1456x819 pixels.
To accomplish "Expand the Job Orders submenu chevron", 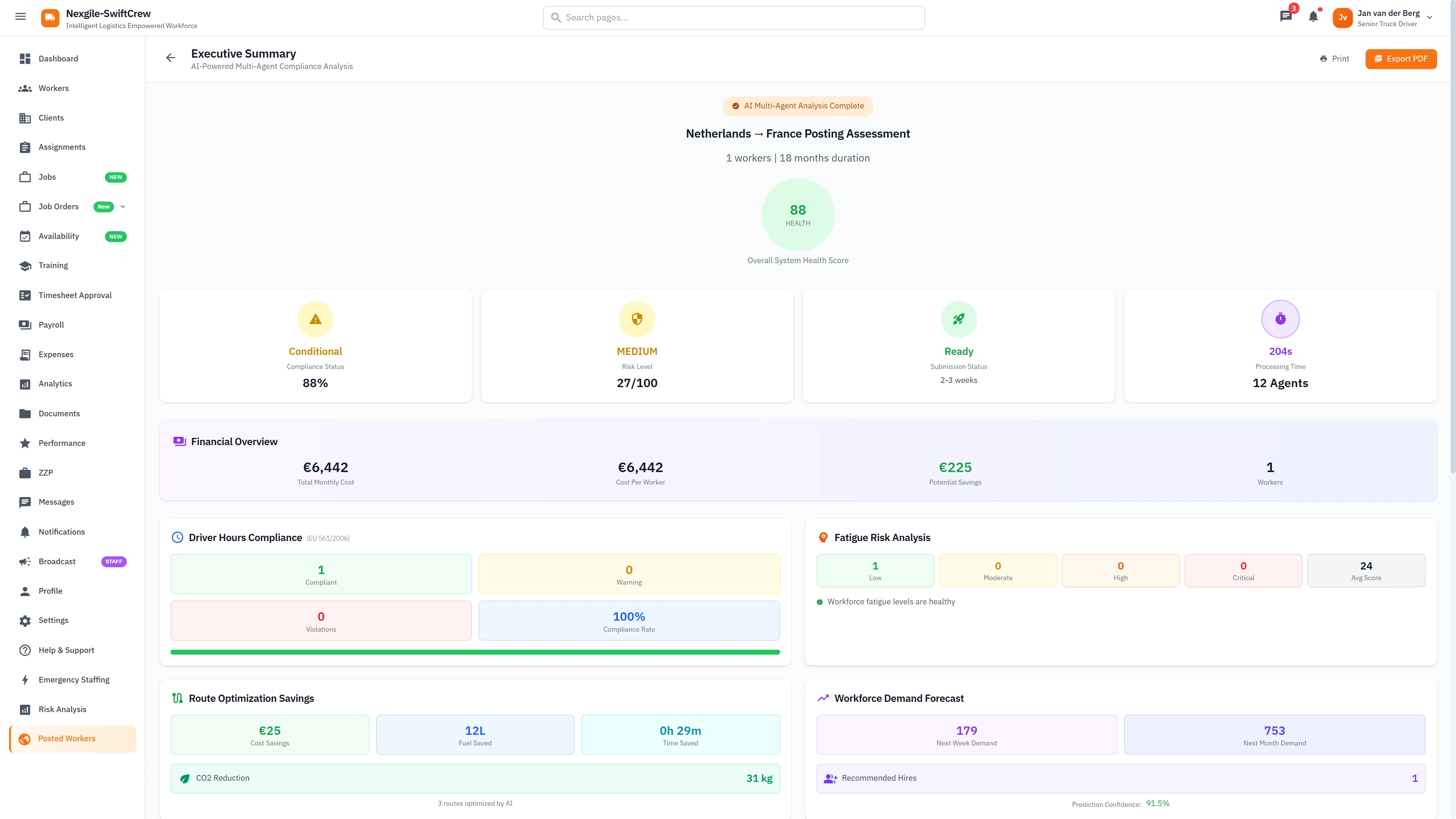I will pyautogui.click(x=123, y=207).
